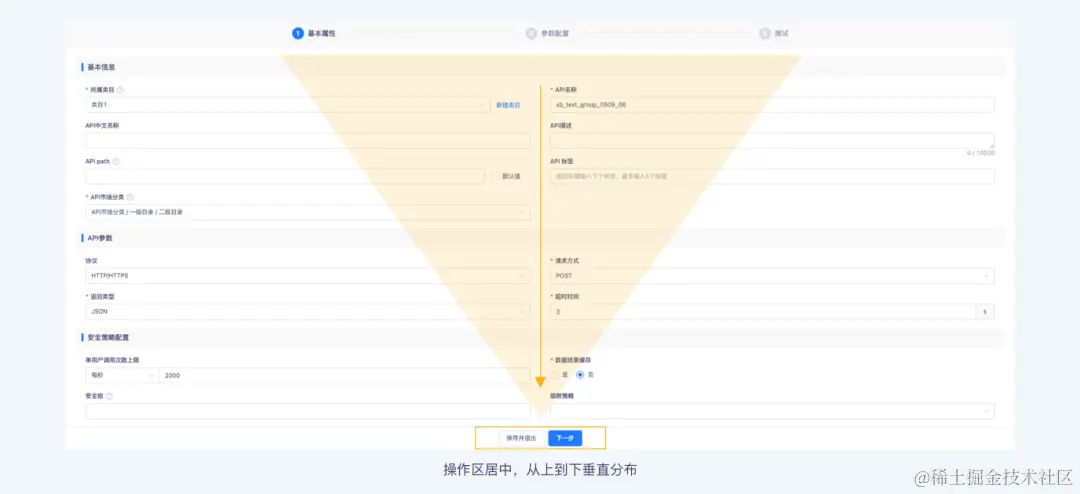Focus the call limit input showing 2000

pyautogui.click(x=344, y=375)
